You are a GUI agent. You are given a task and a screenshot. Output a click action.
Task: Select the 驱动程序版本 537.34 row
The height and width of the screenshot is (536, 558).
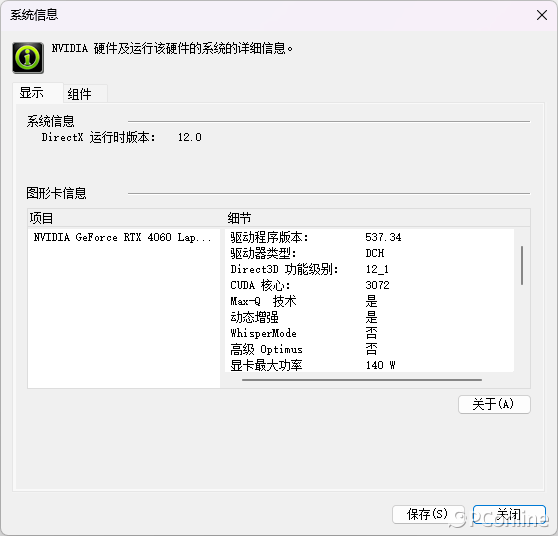tap(369, 237)
